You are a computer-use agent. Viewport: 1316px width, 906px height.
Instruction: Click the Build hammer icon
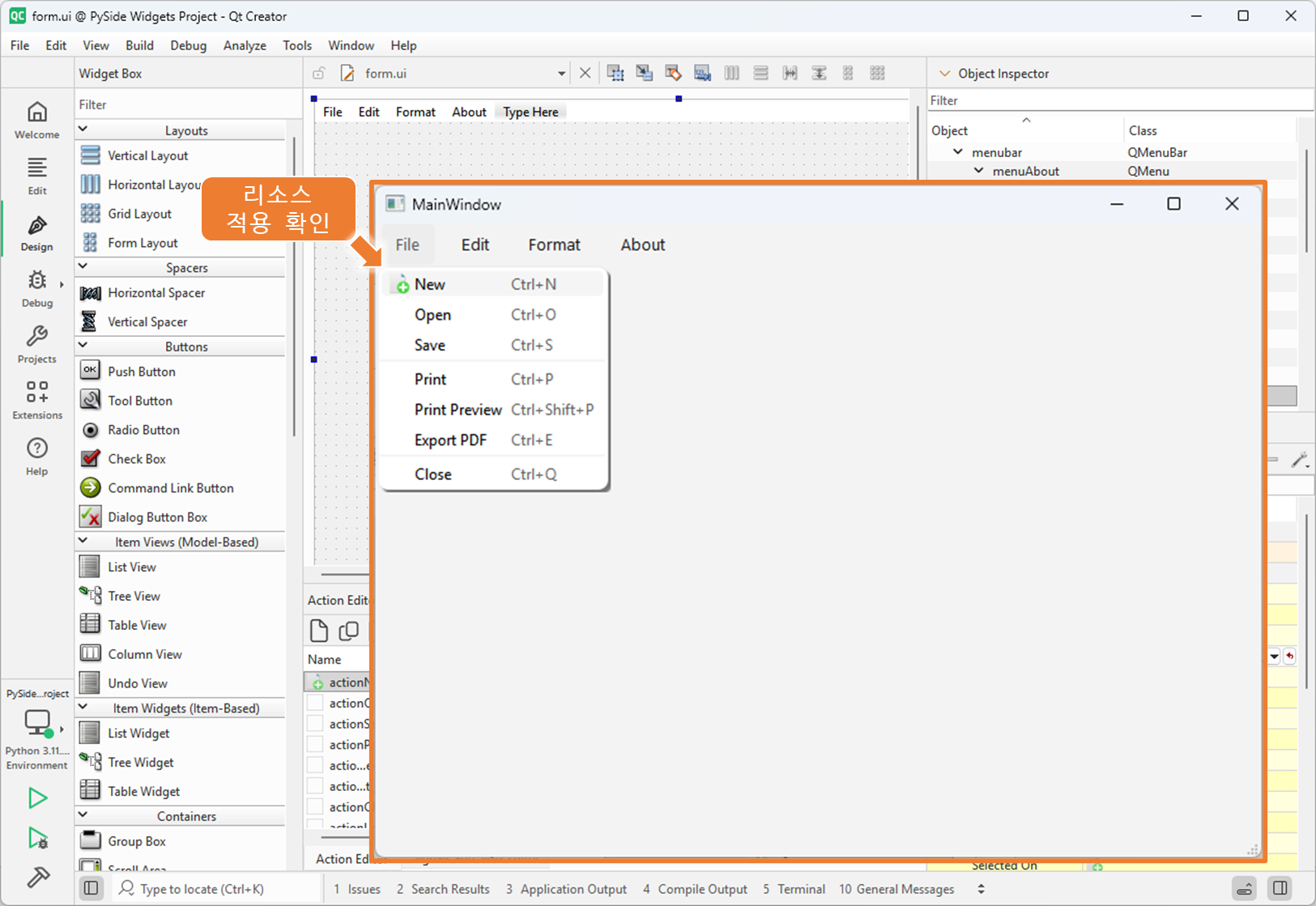37,877
